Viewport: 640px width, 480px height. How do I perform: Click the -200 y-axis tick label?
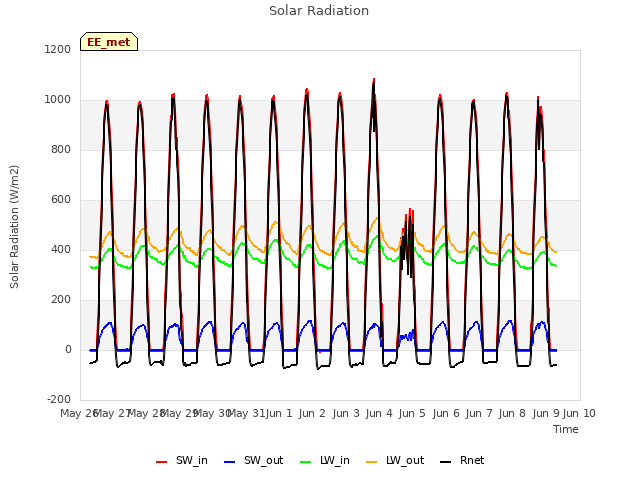(59, 399)
